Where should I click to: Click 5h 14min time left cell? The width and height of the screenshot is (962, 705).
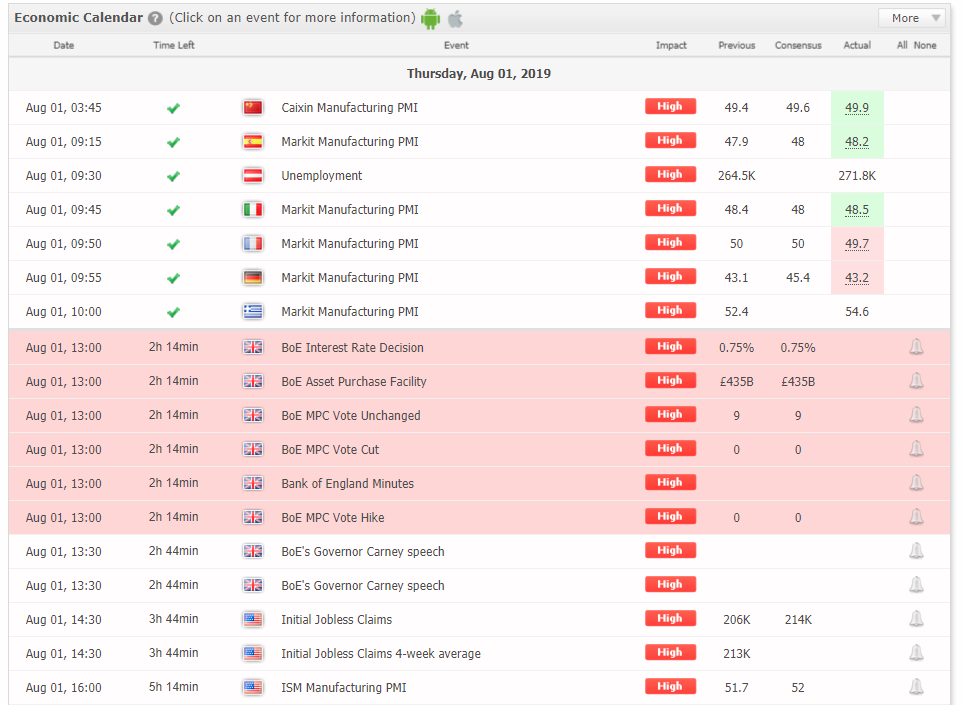(x=174, y=687)
